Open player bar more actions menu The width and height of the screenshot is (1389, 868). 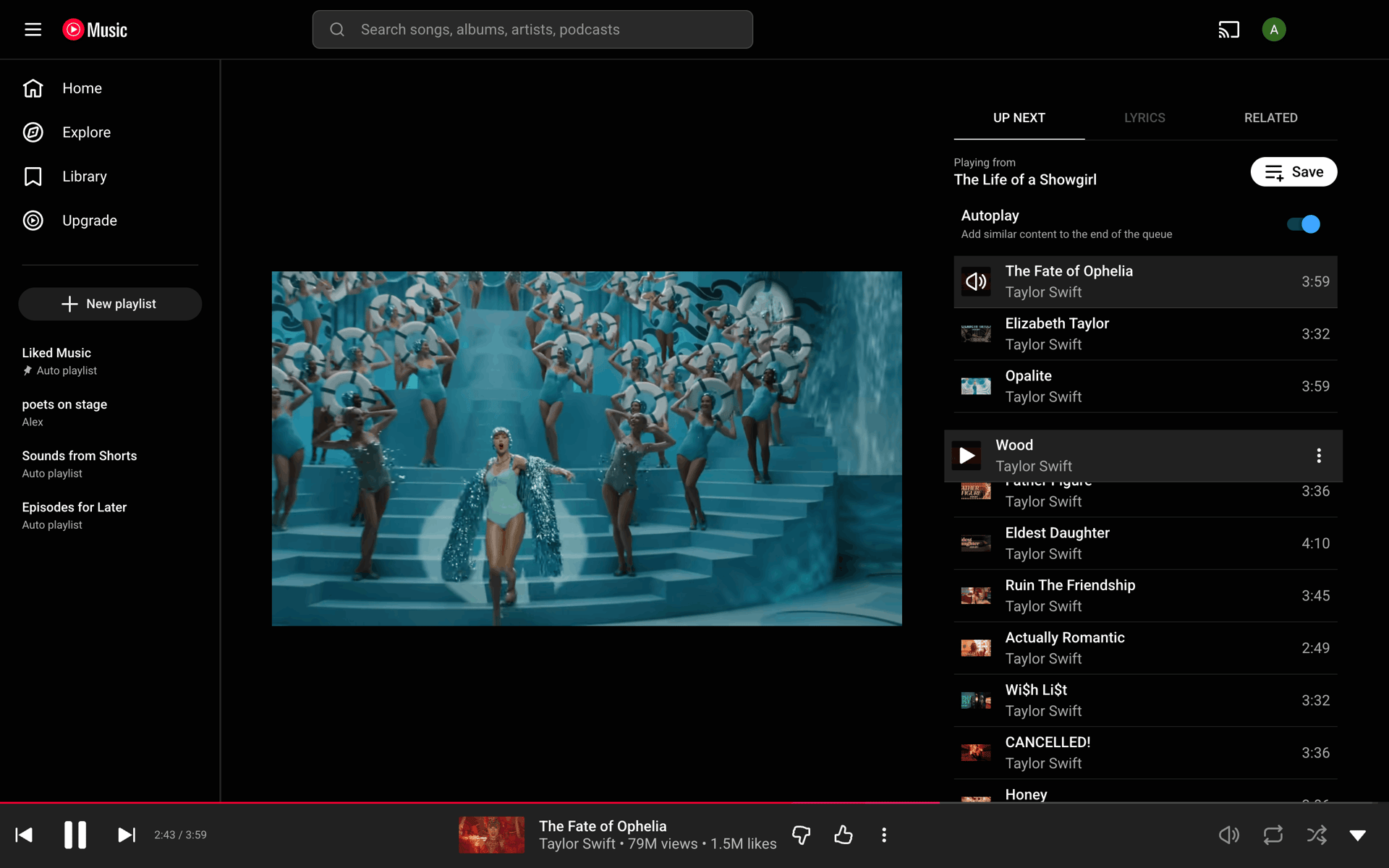pyautogui.click(x=884, y=835)
